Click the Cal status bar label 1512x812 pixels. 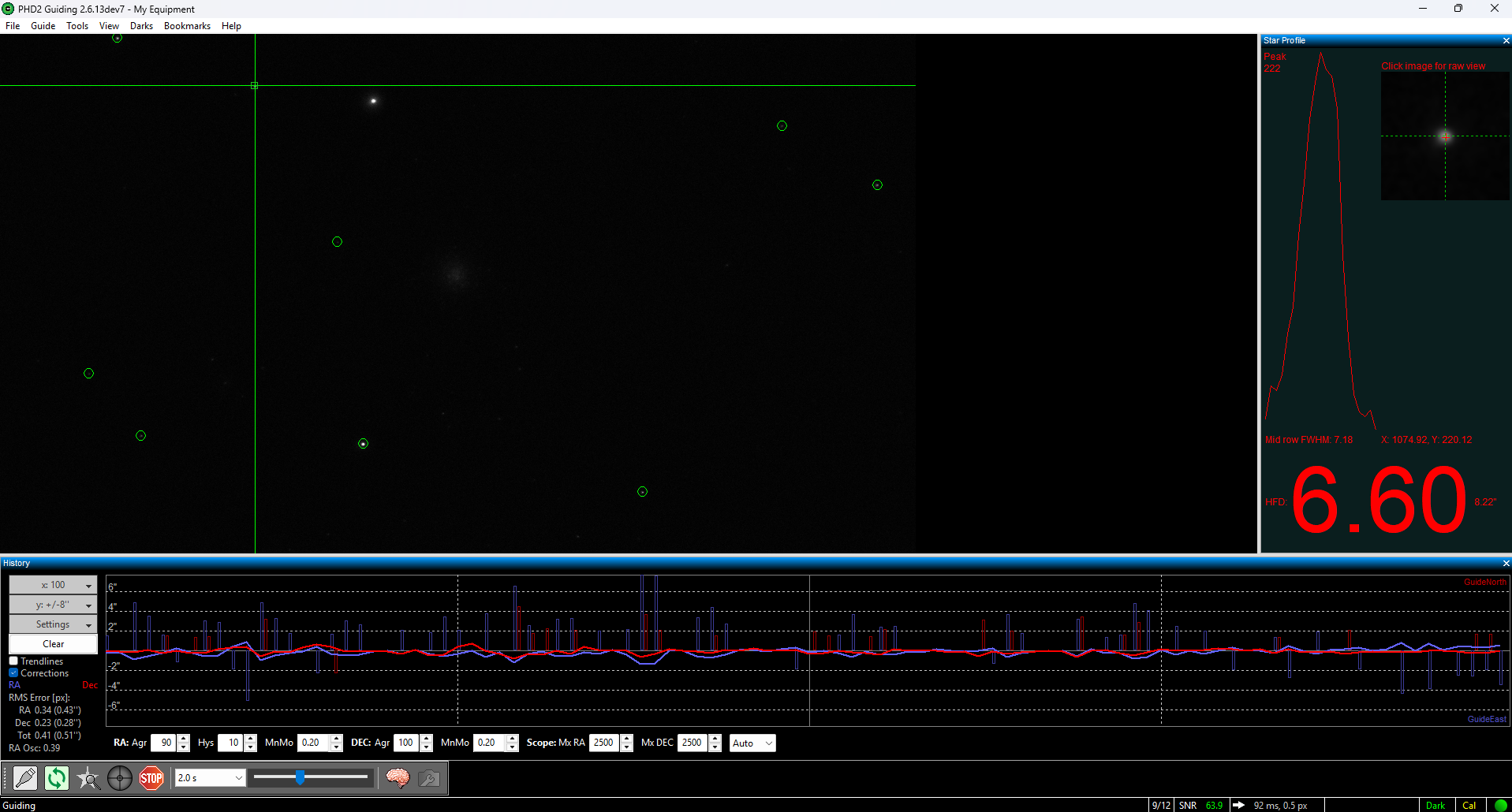1470,805
